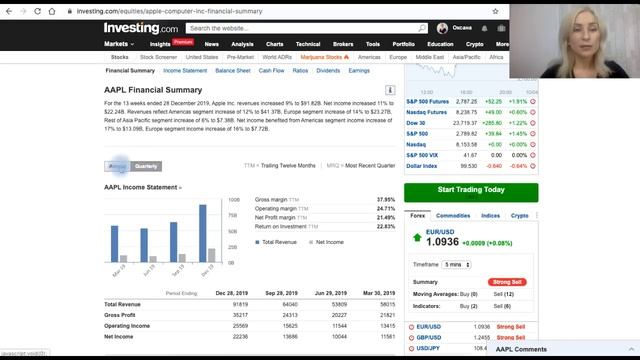Click the Strong Sell summary badge
The image size is (640, 360).
click(507, 282)
